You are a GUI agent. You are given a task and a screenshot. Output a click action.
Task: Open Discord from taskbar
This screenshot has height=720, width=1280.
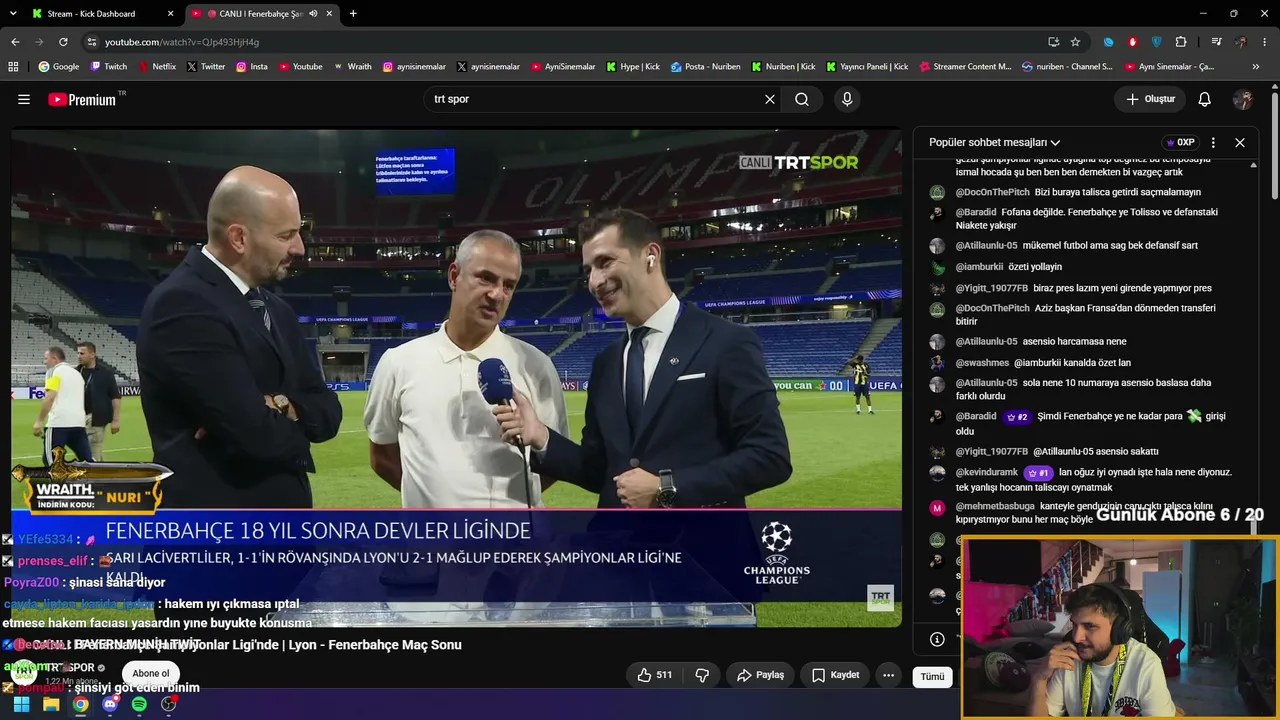click(110, 704)
